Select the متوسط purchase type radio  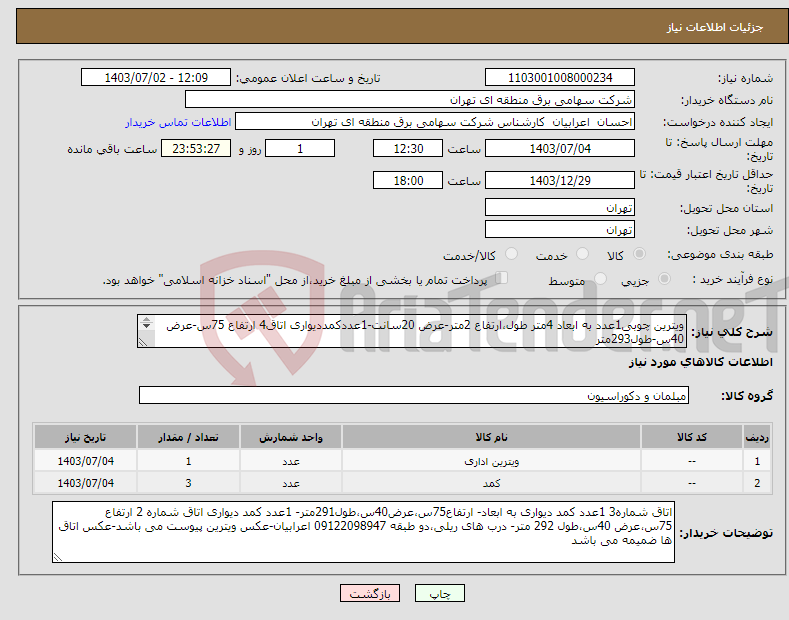(x=600, y=279)
